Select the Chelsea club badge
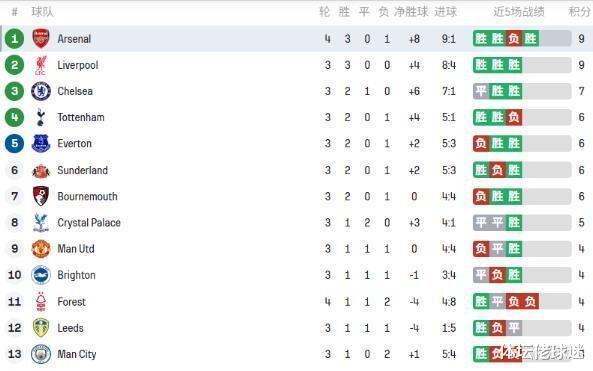593x371 pixels. click(41, 91)
